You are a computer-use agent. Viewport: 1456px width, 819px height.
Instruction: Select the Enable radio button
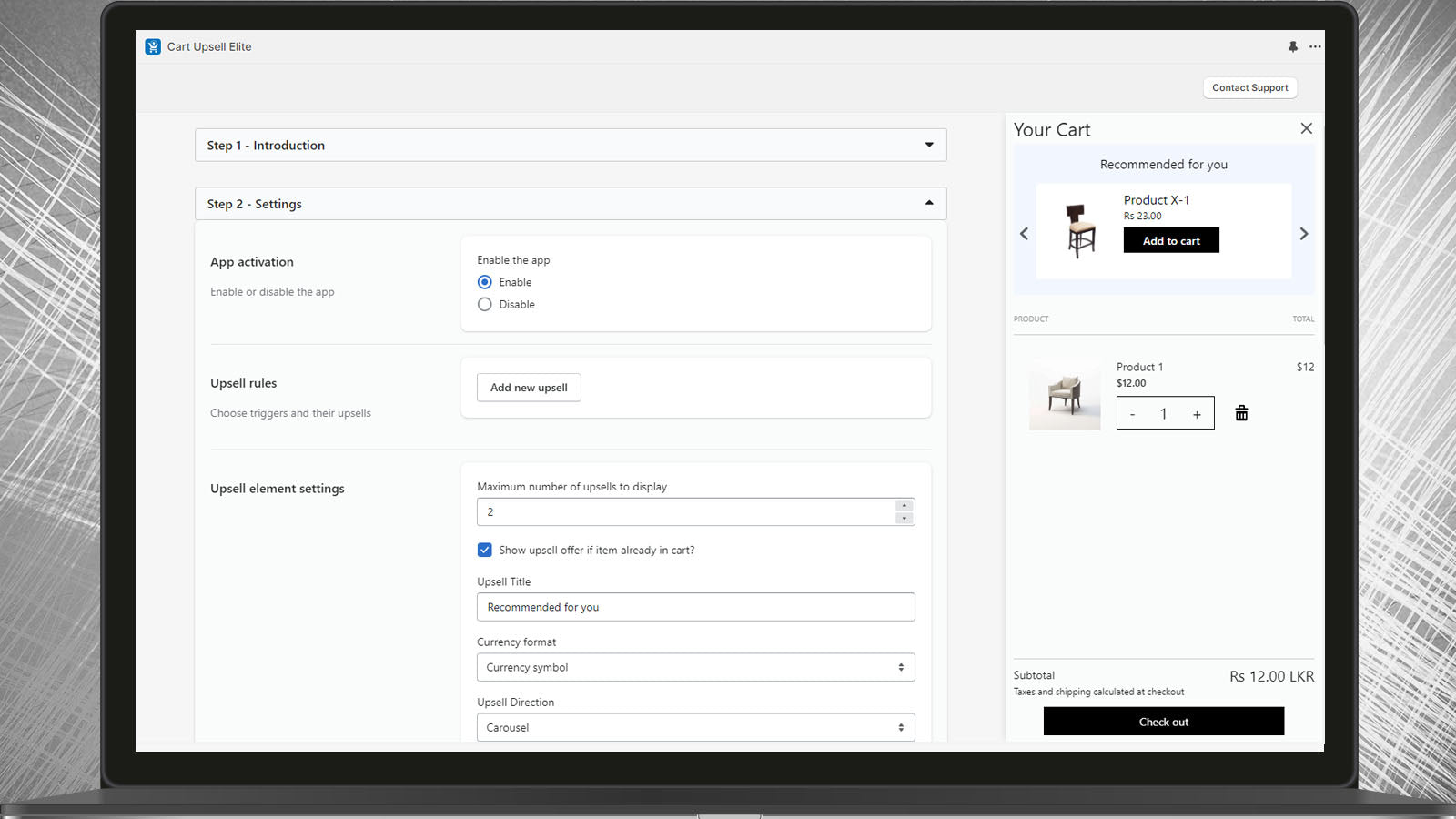pyautogui.click(x=485, y=282)
